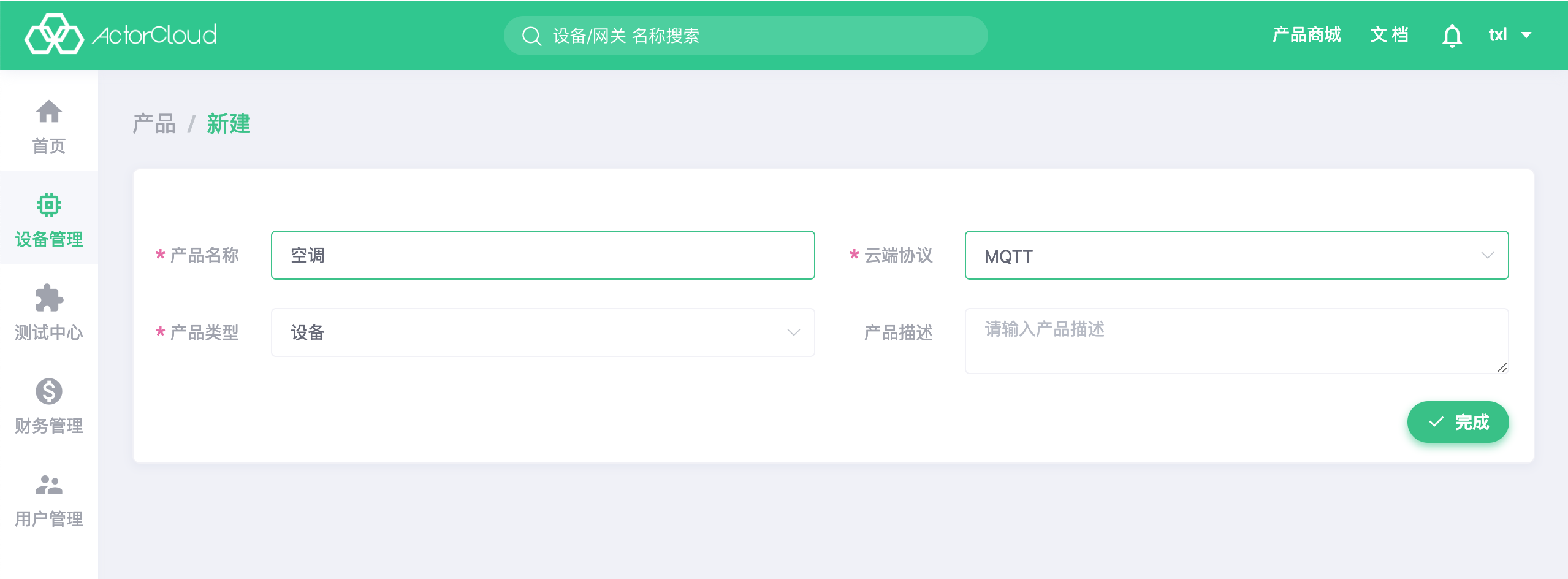This screenshot has height=579, width=1568.
Task: Click the 产品名称 input field
Action: [x=542, y=255]
